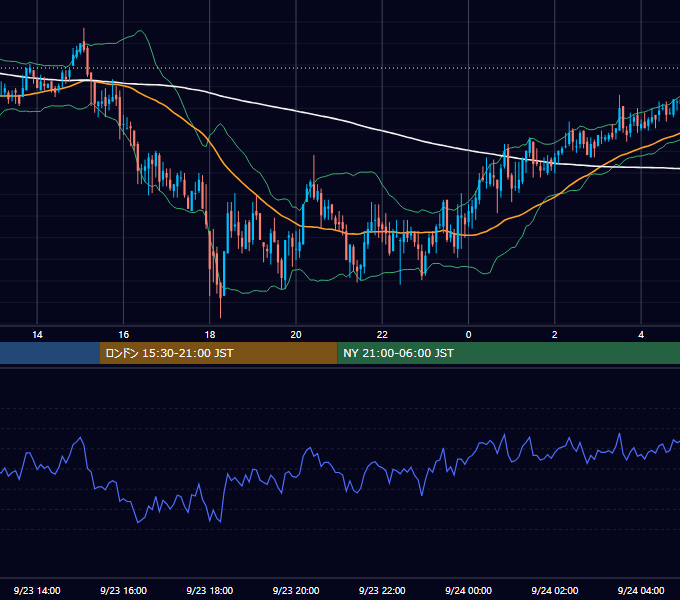Click the 9/23 14:00 date label
680x600 pixels.
[x=37, y=590]
